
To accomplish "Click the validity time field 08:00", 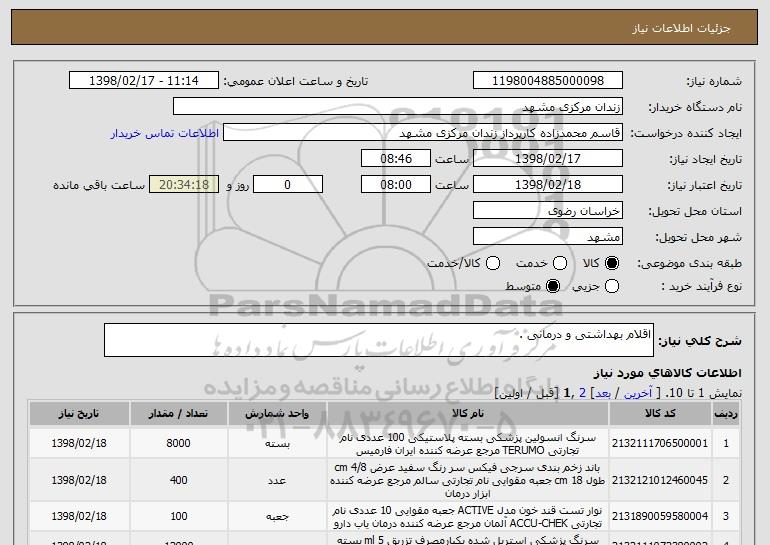I will click(396, 185).
